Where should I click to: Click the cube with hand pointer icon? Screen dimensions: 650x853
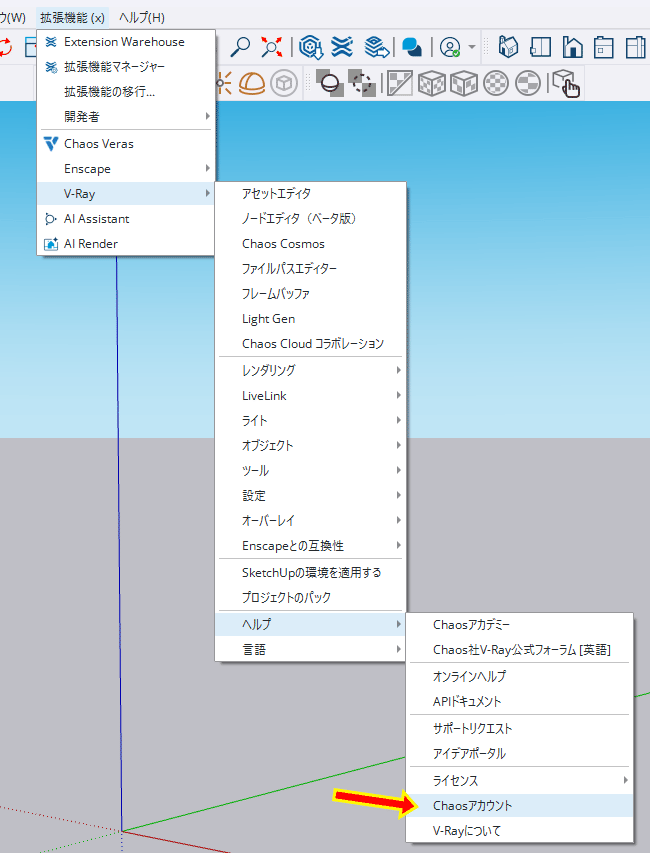(x=566, y=84)
